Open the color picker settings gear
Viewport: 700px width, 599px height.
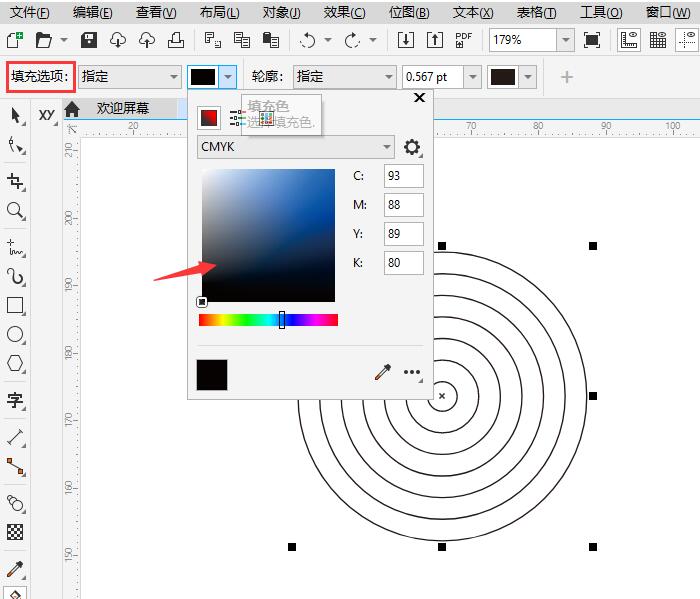412,147
